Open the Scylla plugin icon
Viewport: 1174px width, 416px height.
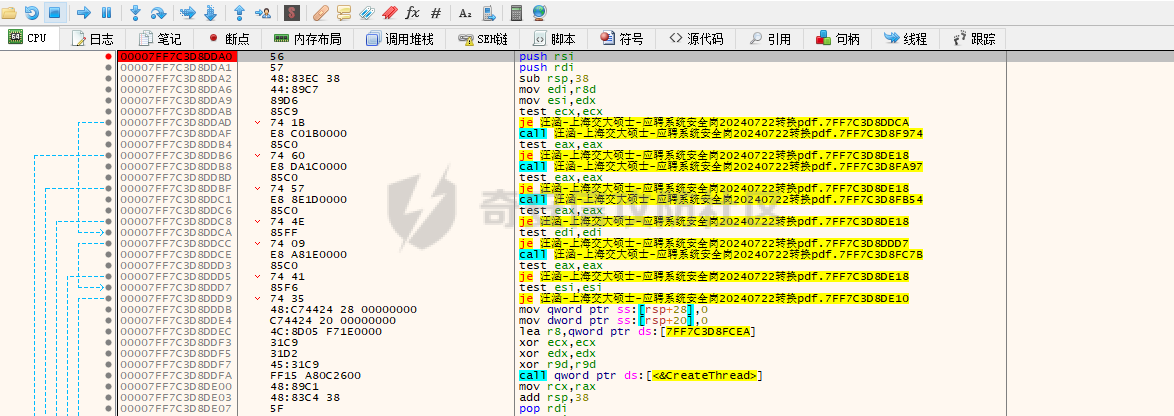tap(291, 13)
